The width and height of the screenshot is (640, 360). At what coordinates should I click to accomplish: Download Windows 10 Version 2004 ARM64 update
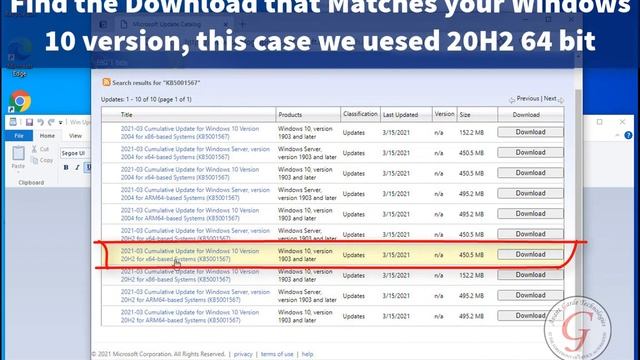click(x=530, y=214)
